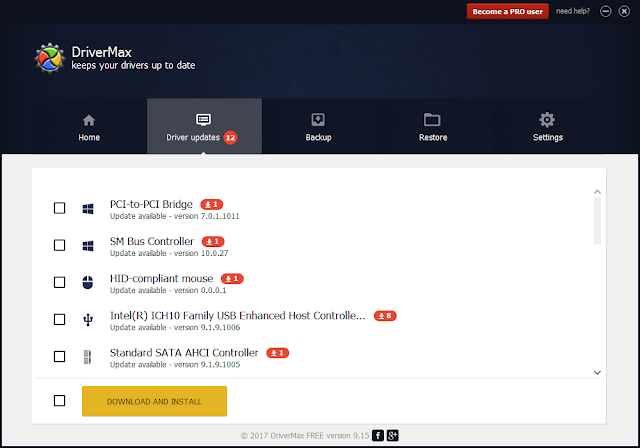Click the 'keeps your drivers up to date' tagline

pyautogui.click(x=133, y=65)
